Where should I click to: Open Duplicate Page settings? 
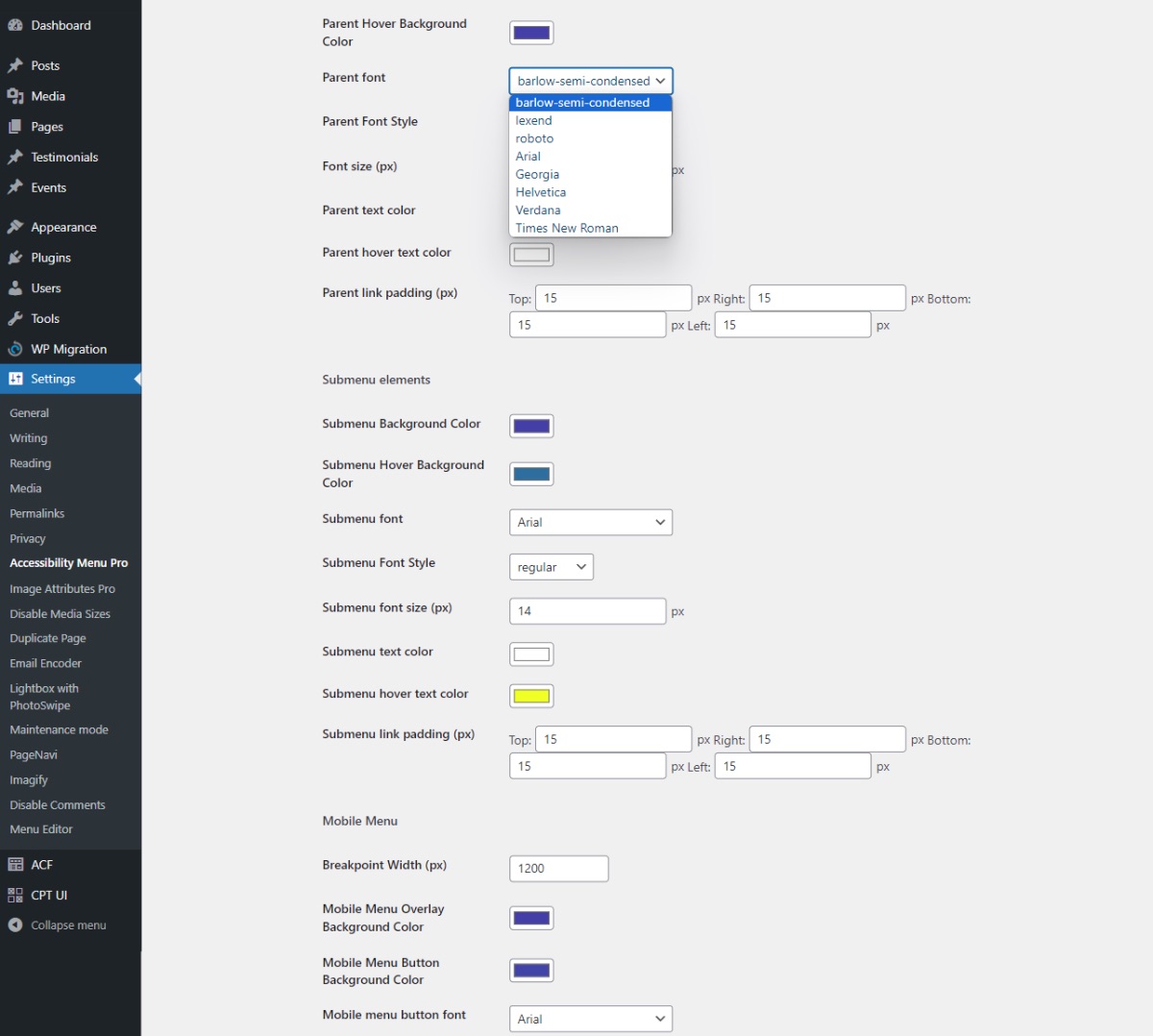pyautogui.click(x=47, y=638)
